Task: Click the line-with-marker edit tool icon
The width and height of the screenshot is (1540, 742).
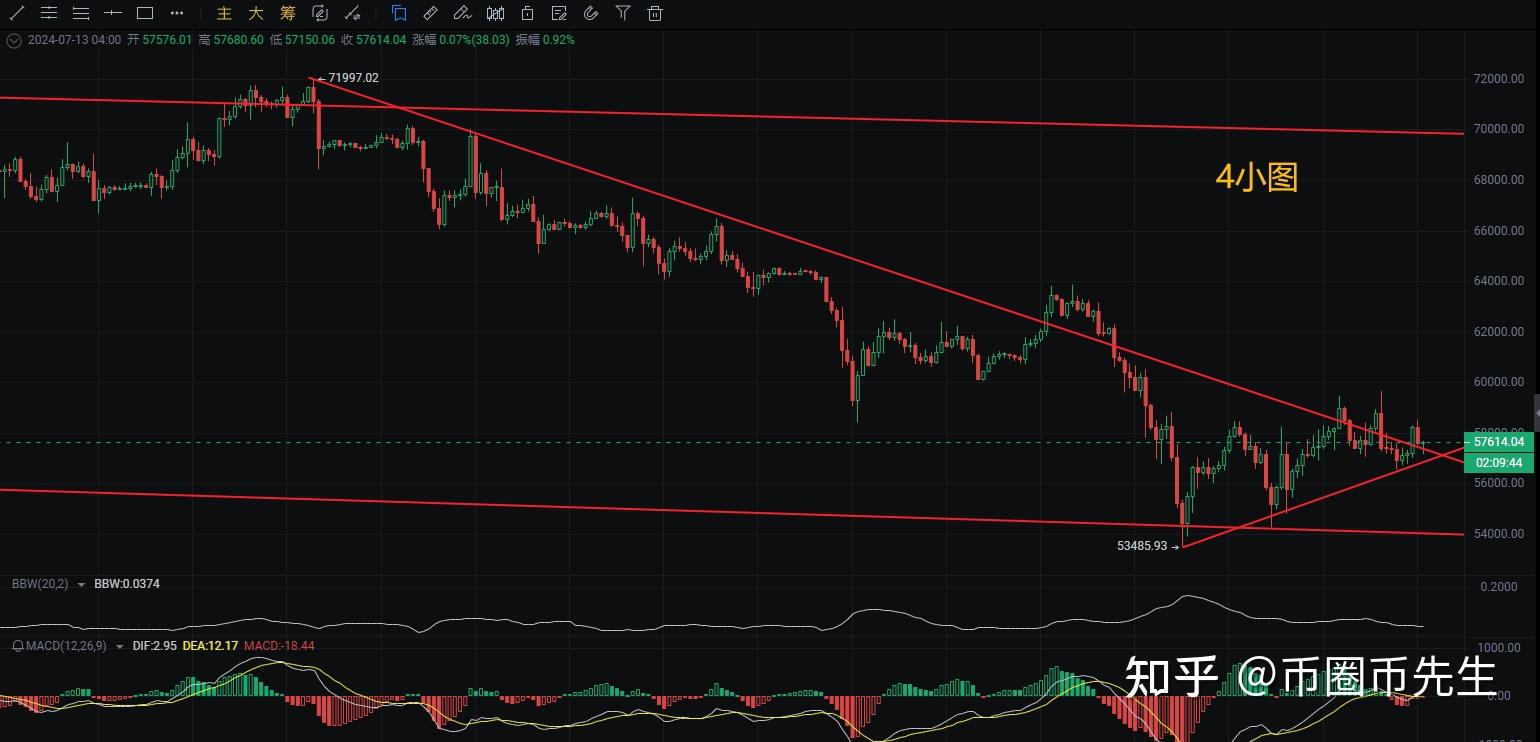Action: [x=352, y=13]
